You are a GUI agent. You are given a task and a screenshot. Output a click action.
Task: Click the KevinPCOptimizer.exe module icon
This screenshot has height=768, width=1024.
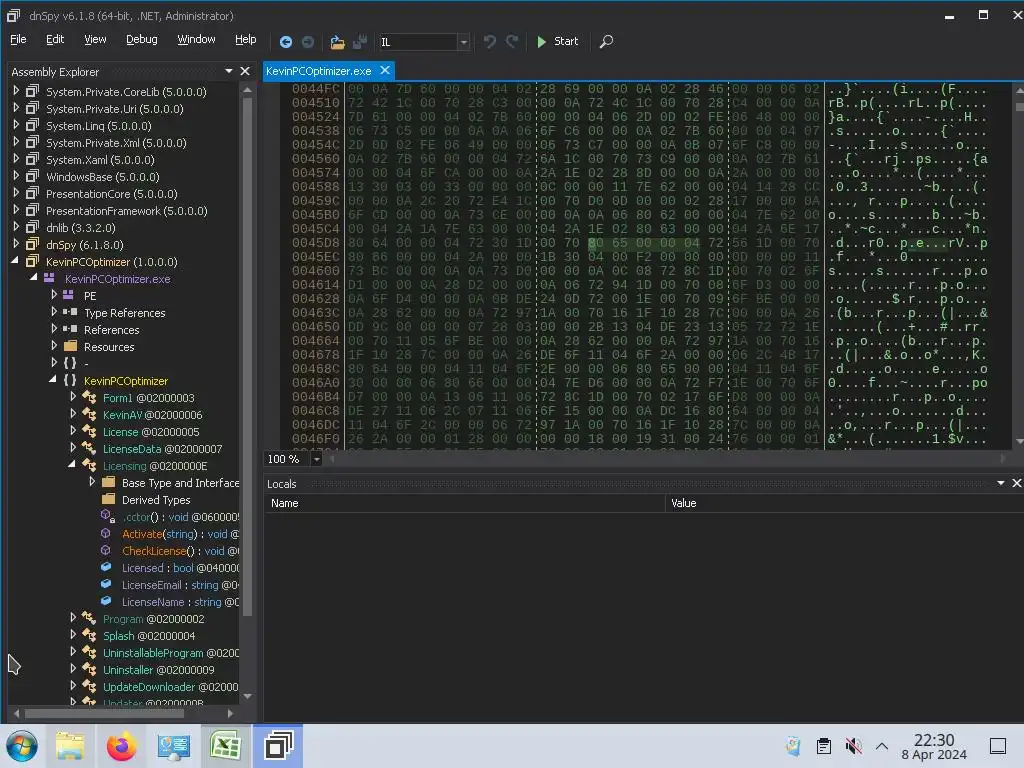[x=49, y=278]
